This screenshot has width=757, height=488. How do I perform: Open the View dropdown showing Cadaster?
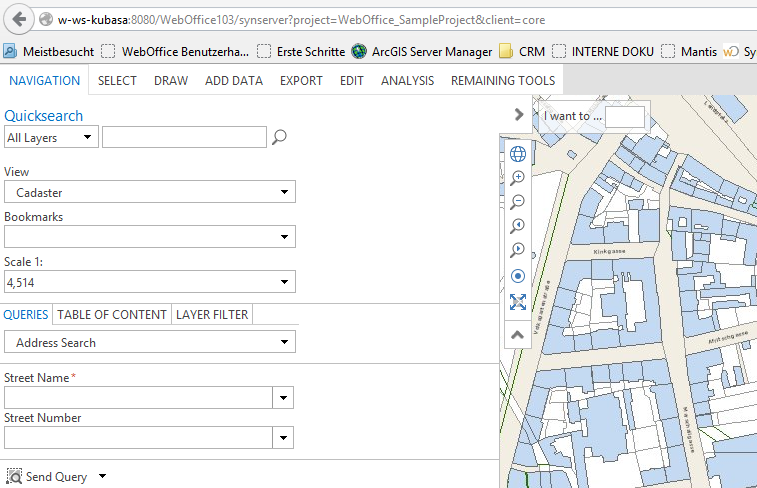click(150, 193)
